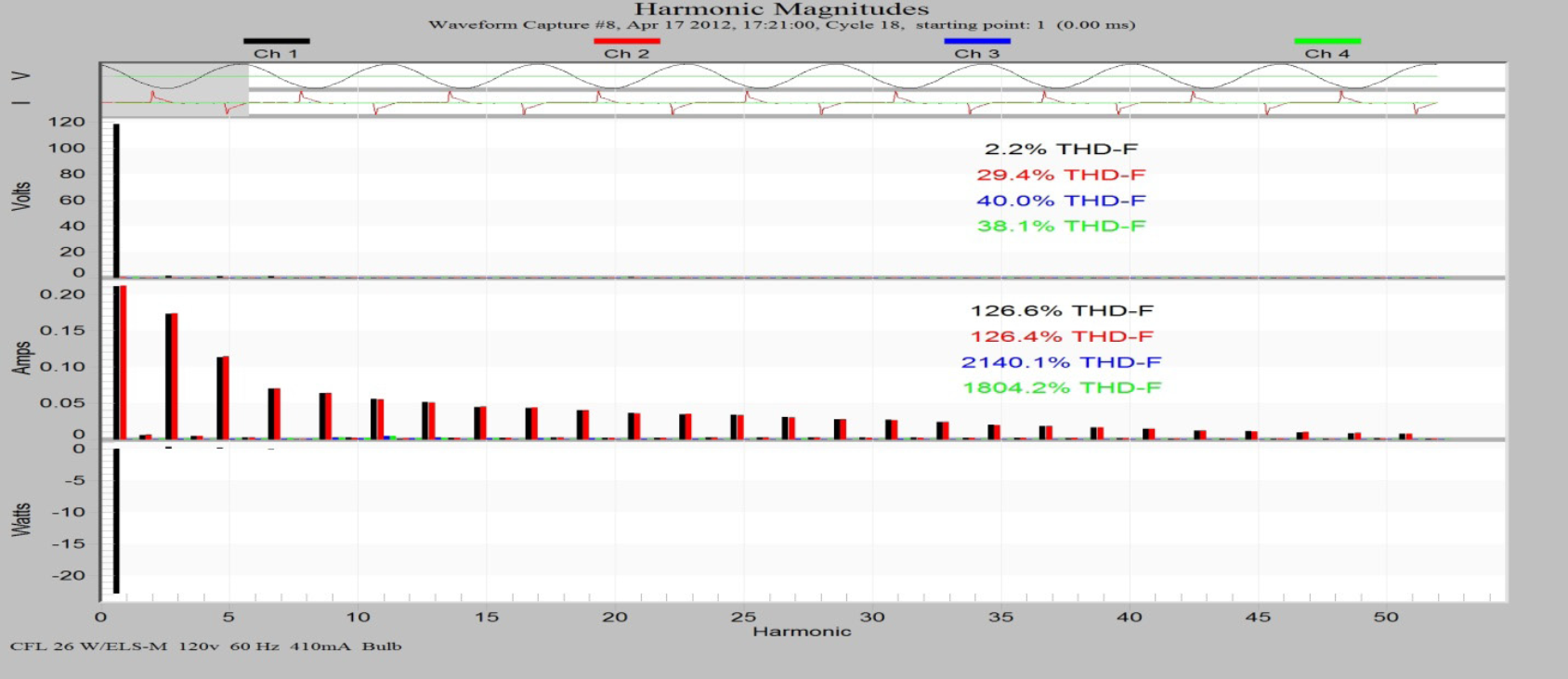Click the tall fundamental bar in Volts chart
1568x679 pixels.
pyautogui.click(x=116, y=200)
